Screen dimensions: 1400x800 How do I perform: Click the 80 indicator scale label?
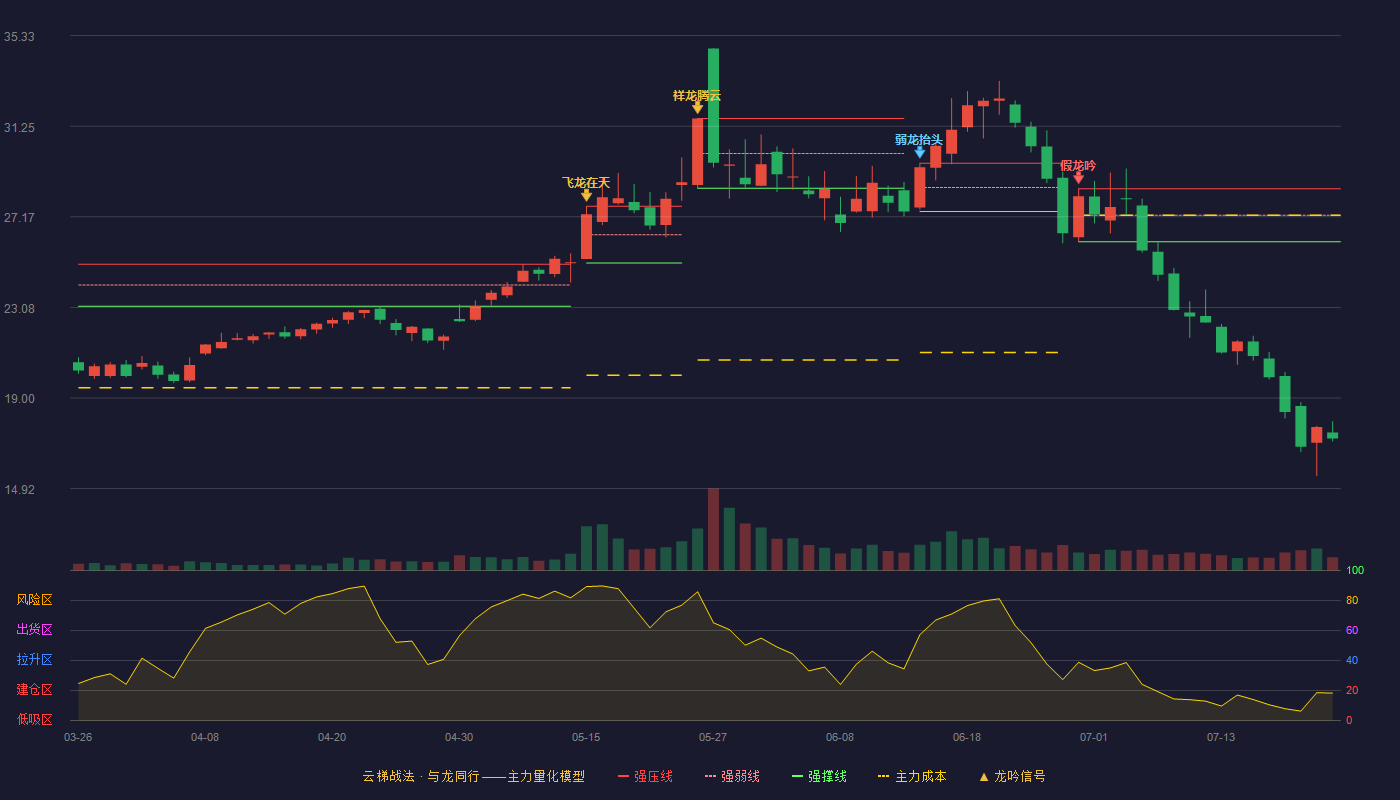coord(1352,600)
